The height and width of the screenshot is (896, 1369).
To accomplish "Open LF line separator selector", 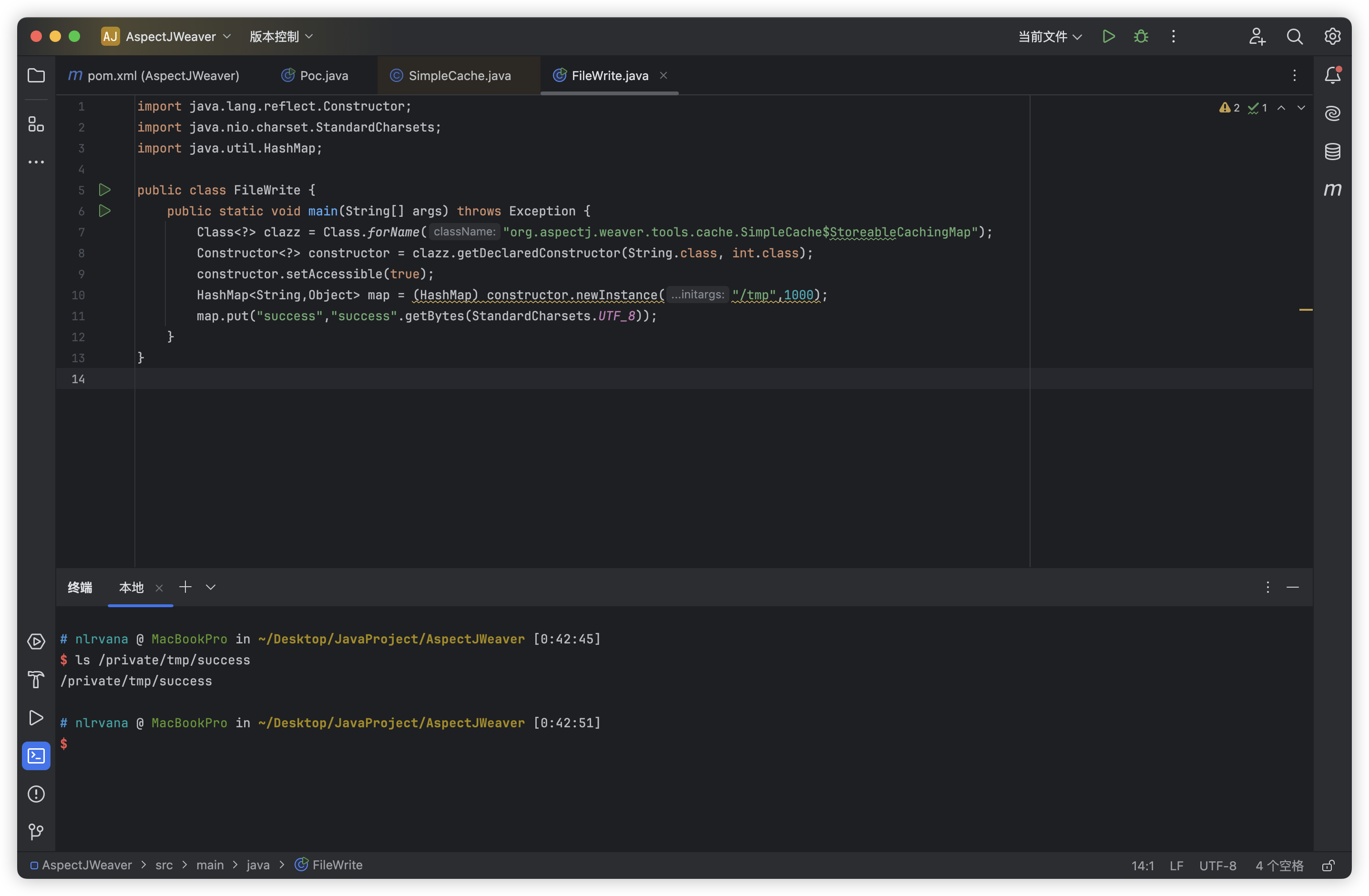I will point(1176,865).
